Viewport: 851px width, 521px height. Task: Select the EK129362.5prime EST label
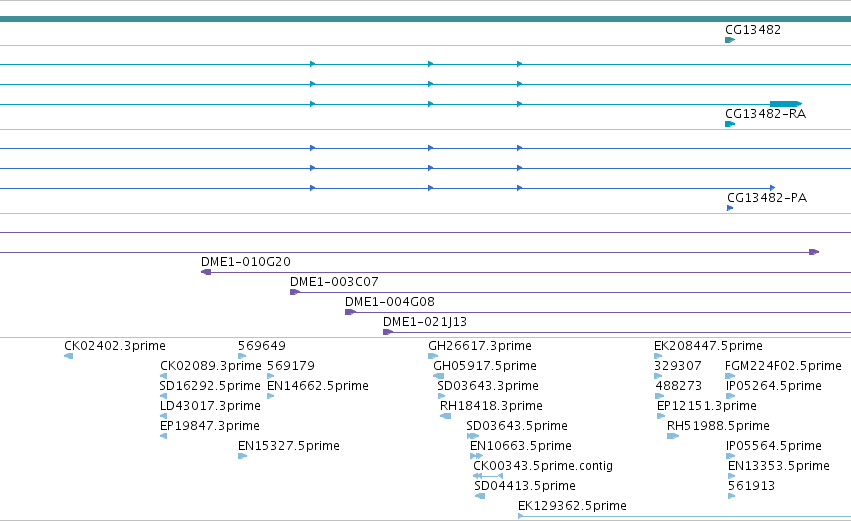(572, 506)
